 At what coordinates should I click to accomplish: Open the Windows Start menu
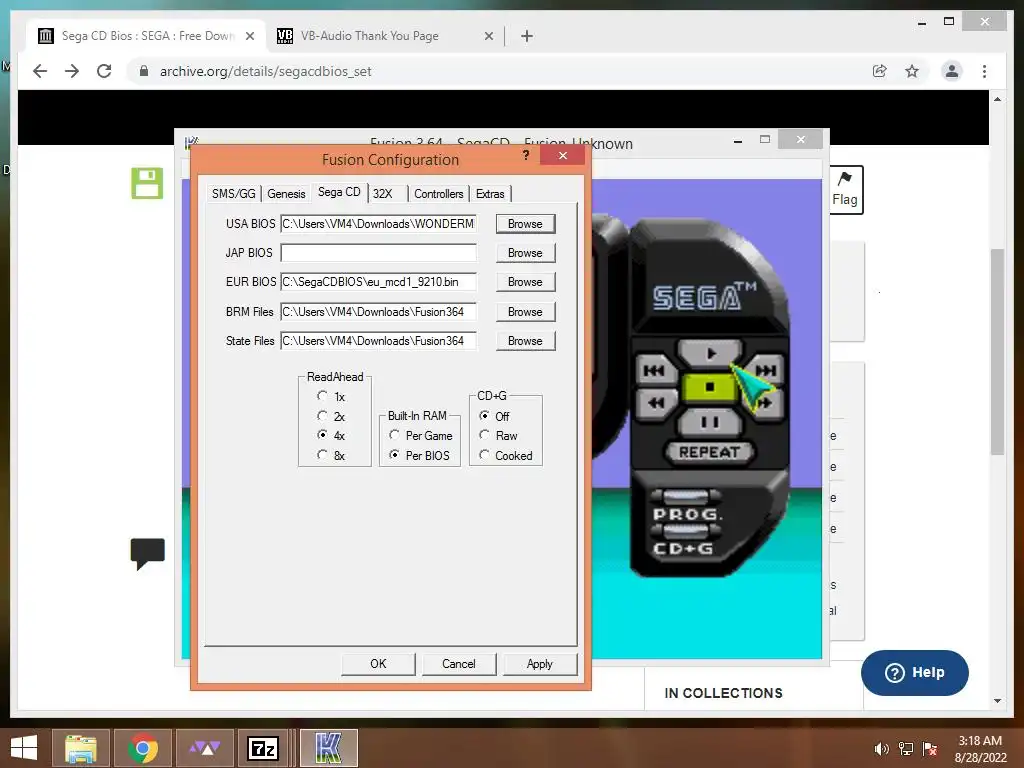tap(24, 748)
